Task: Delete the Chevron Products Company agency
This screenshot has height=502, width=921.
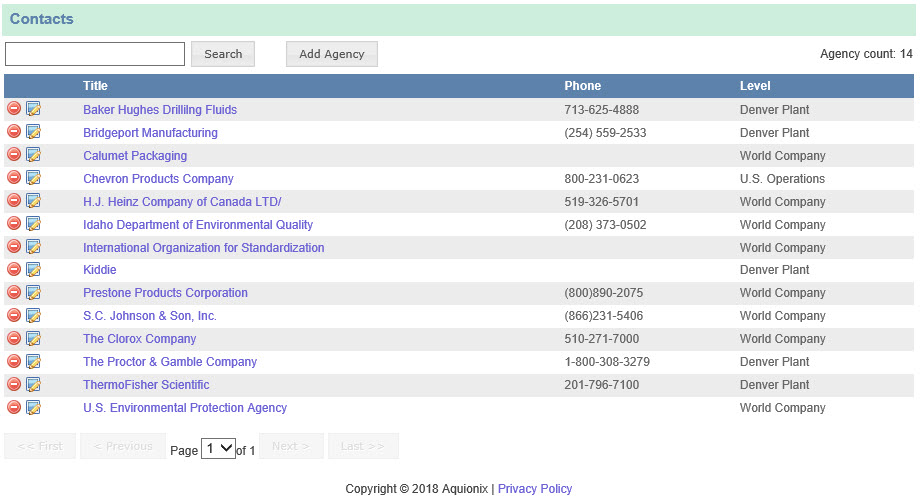Action: click(14, 177)
